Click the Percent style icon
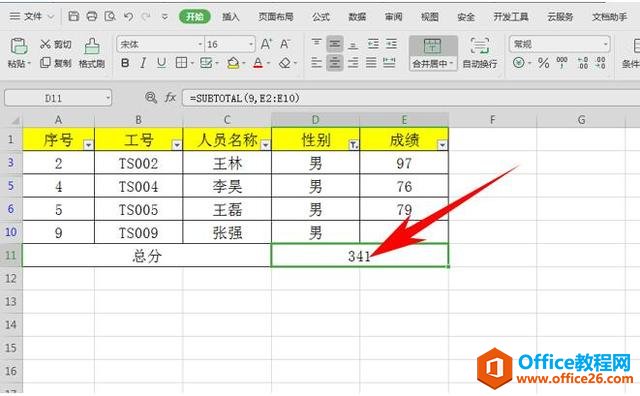The image size is (640, 396). pos(543,63)
